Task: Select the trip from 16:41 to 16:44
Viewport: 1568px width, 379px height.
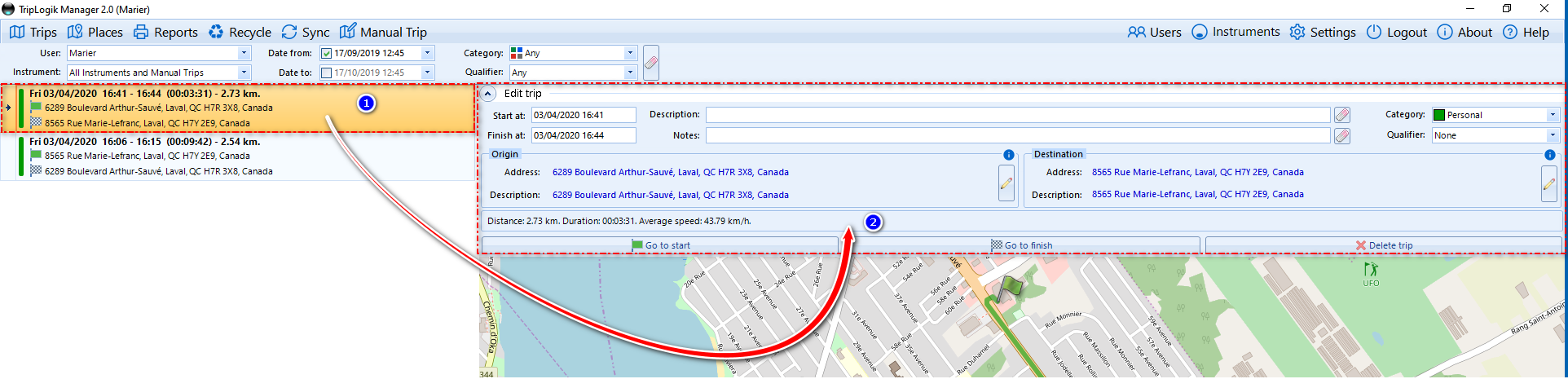Action: tap(238, 108)
